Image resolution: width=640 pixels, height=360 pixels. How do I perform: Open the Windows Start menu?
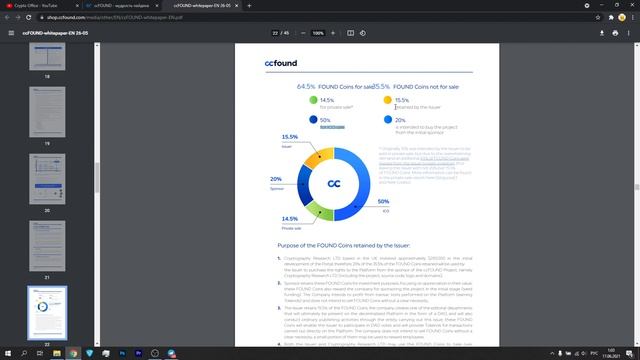click(x=7, y=353)
